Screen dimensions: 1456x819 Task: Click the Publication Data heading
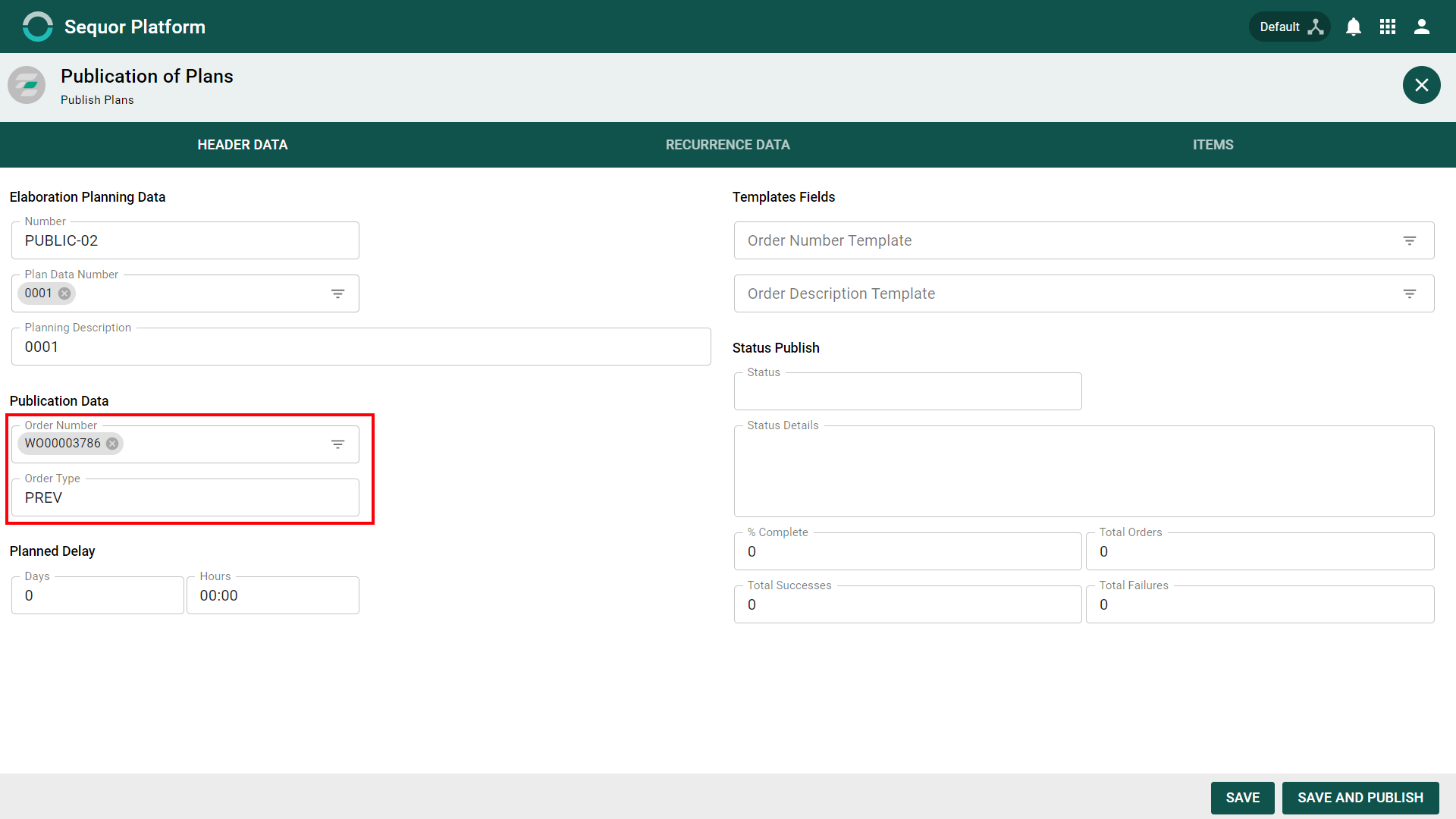59,401
